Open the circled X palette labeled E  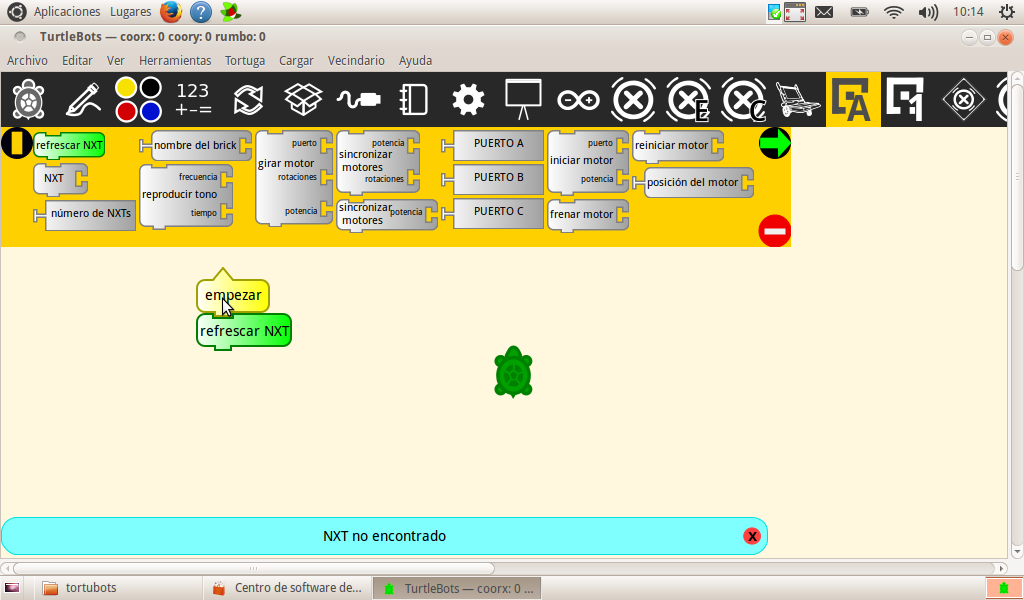pyautogui.click(x=688, y=100)
